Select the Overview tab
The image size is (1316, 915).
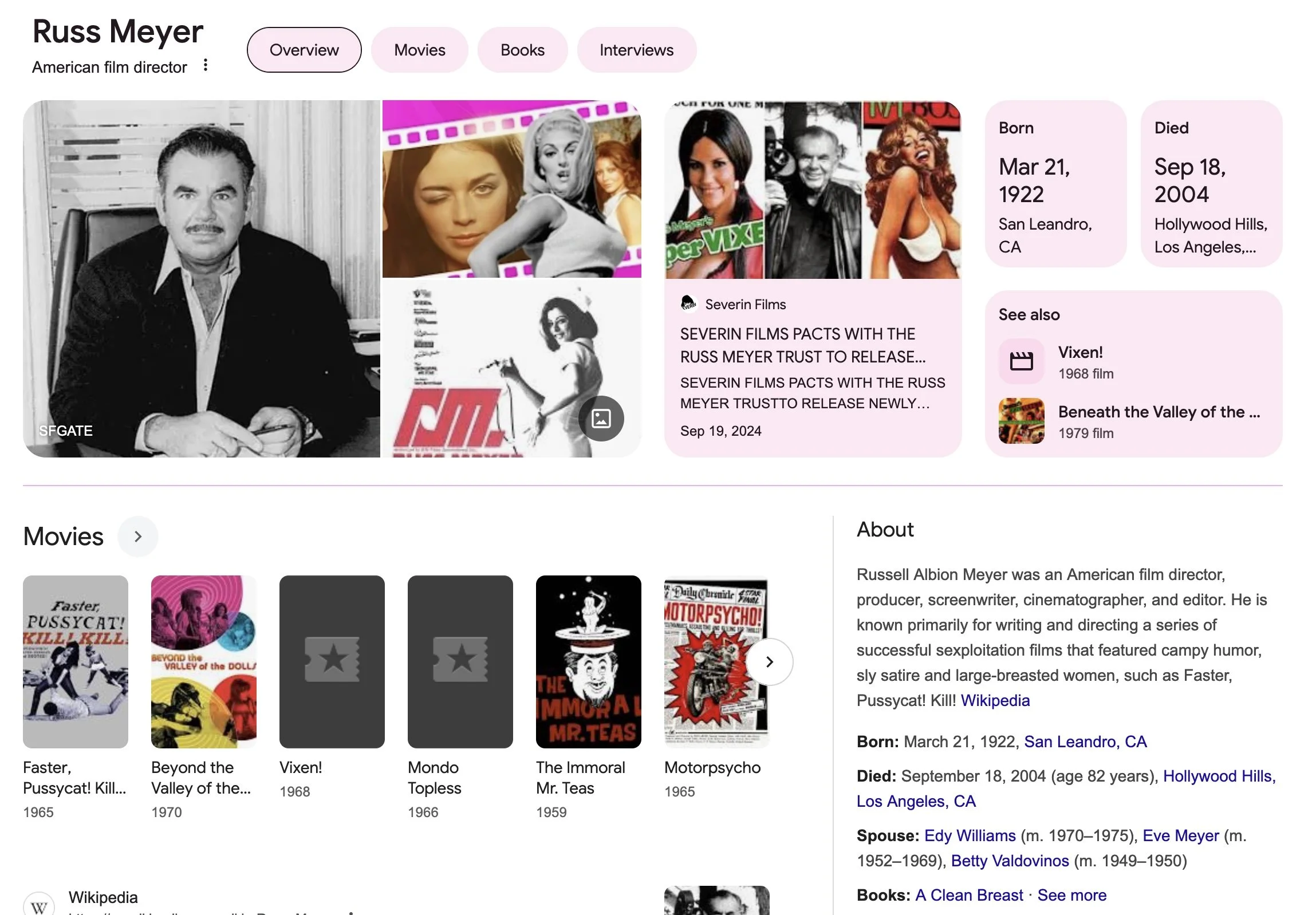click(x=304, y=50)
